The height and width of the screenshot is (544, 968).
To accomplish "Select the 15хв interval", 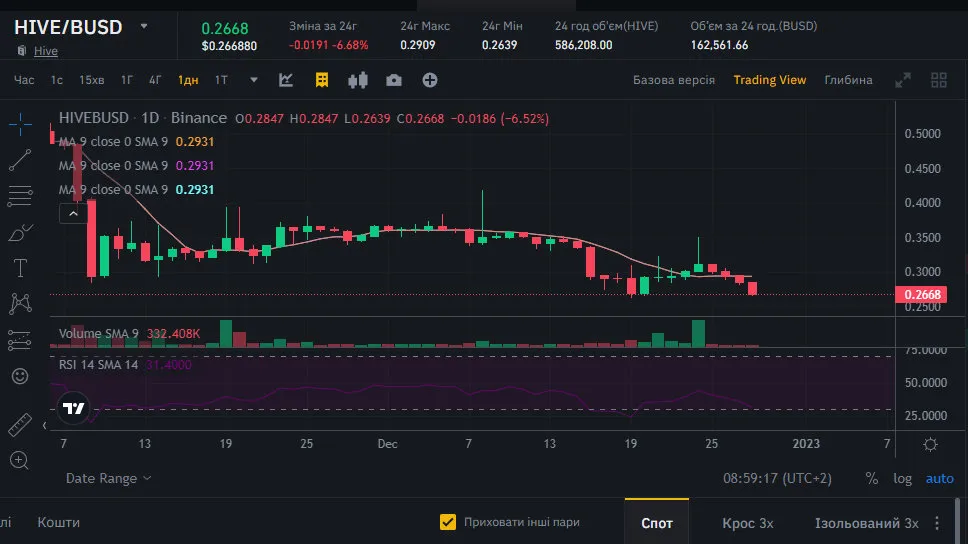I will 91,80.
